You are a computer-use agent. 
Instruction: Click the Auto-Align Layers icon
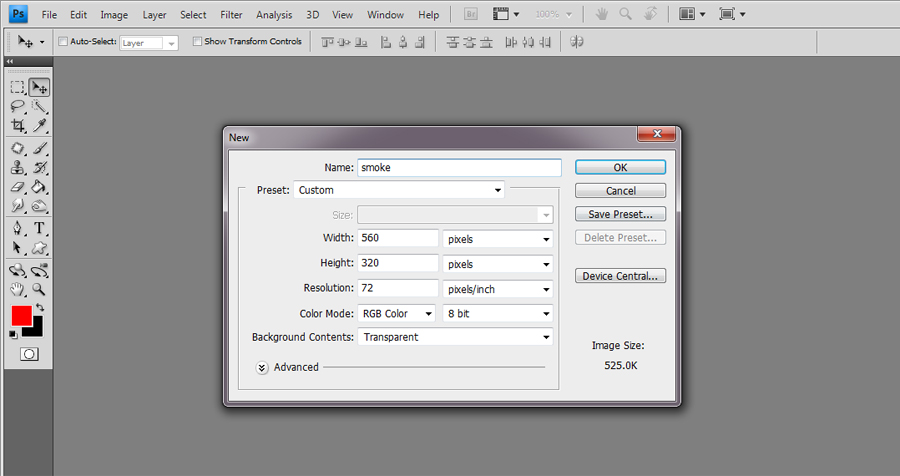click(x=577, y=42)
